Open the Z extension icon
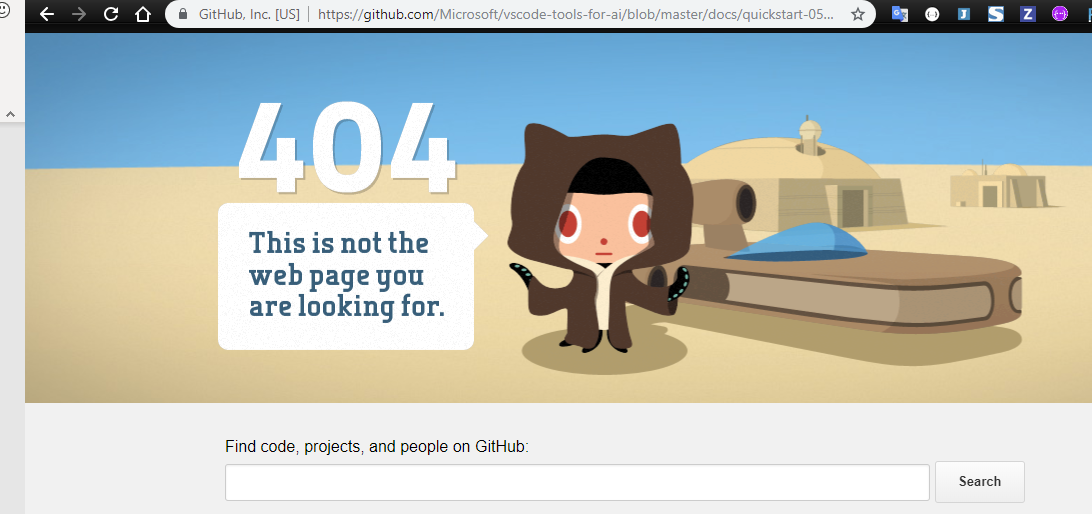 click(x=1028, y=14)
